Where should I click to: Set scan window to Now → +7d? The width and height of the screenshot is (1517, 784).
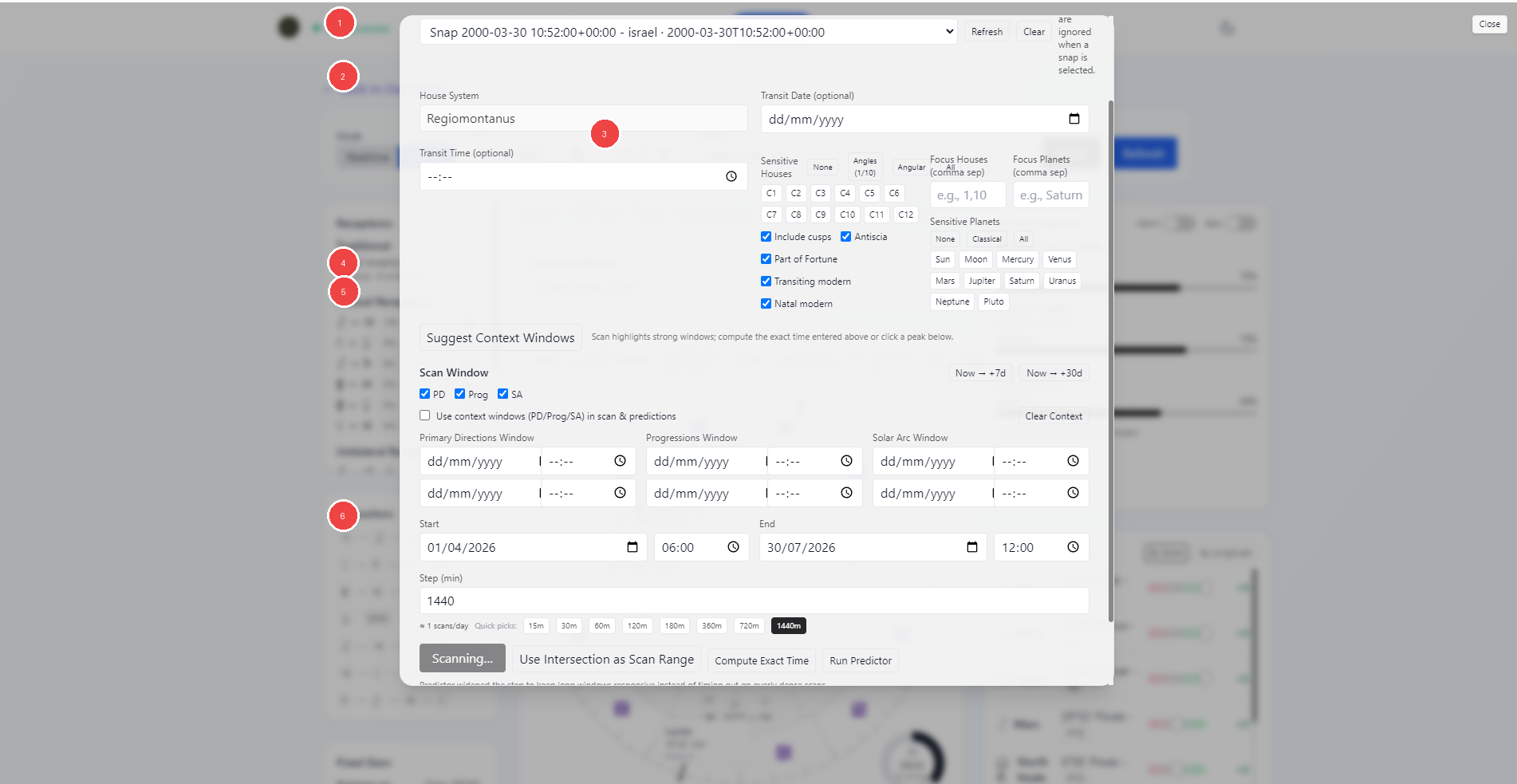point(980,373)
